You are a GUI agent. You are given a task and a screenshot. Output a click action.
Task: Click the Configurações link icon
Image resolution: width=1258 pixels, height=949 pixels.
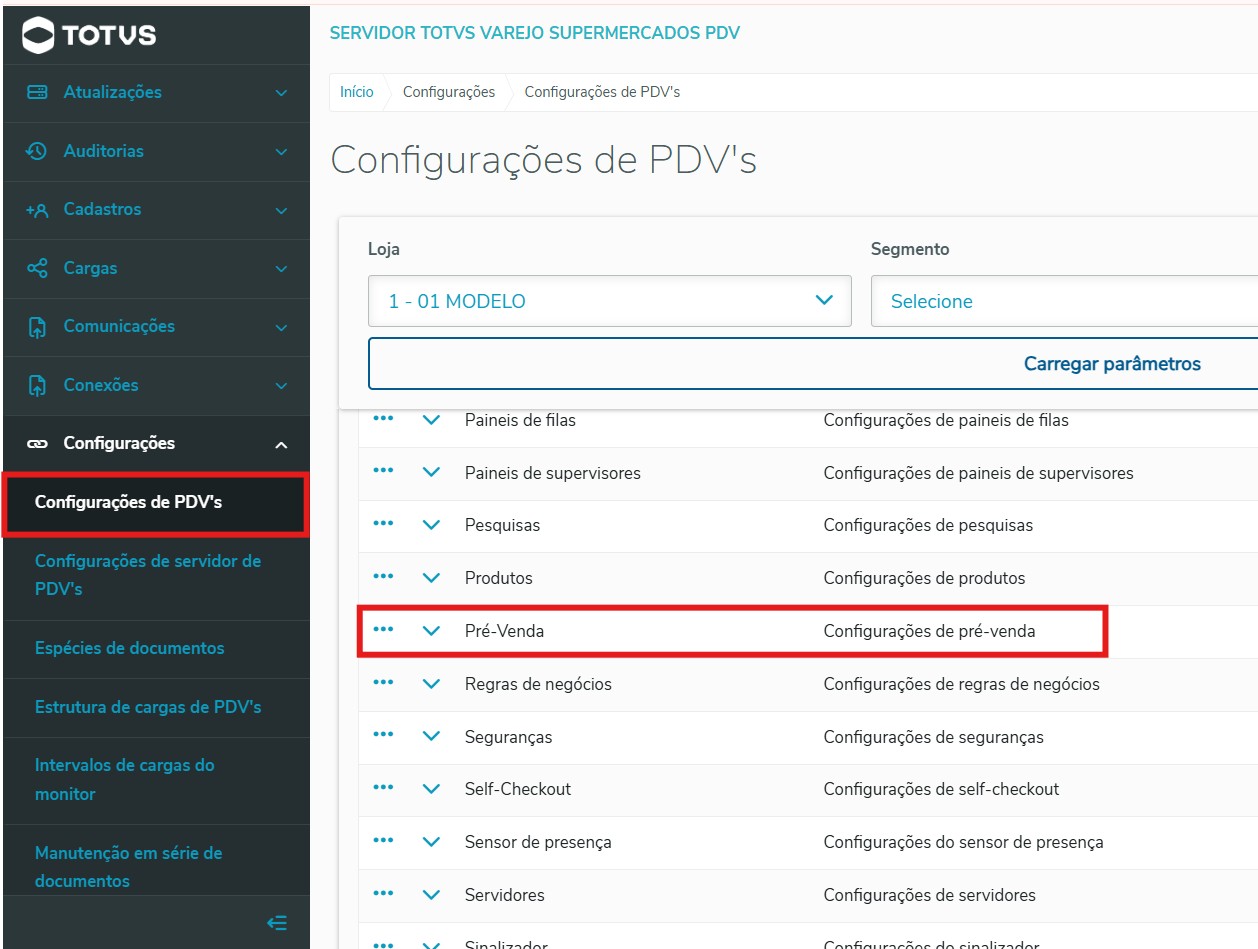pos(37,443)
